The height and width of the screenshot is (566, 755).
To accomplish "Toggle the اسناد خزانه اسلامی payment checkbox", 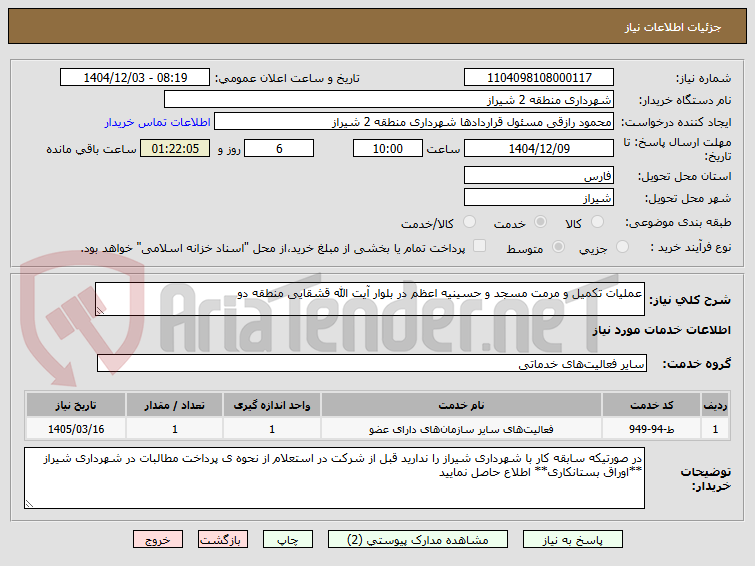I will click(x=480, y=246).
